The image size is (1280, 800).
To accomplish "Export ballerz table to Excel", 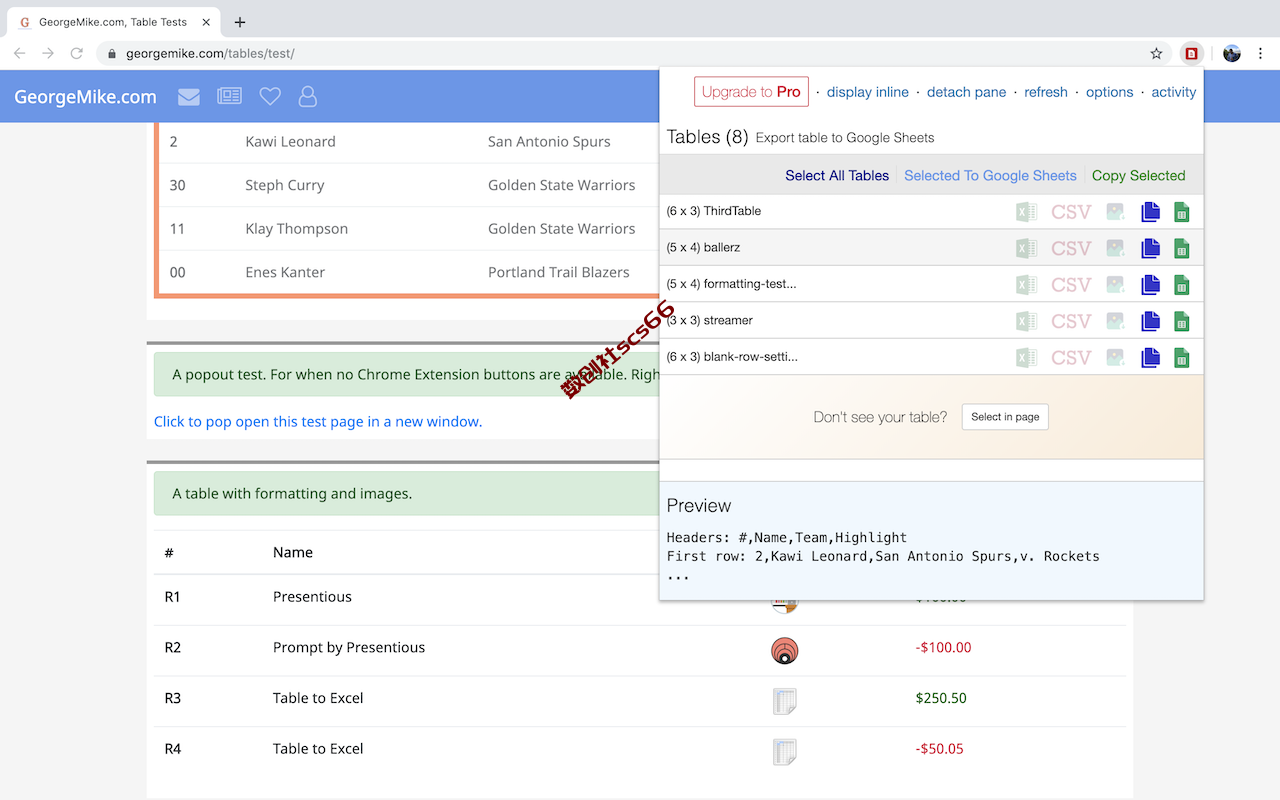I will tap(1026, 248).
